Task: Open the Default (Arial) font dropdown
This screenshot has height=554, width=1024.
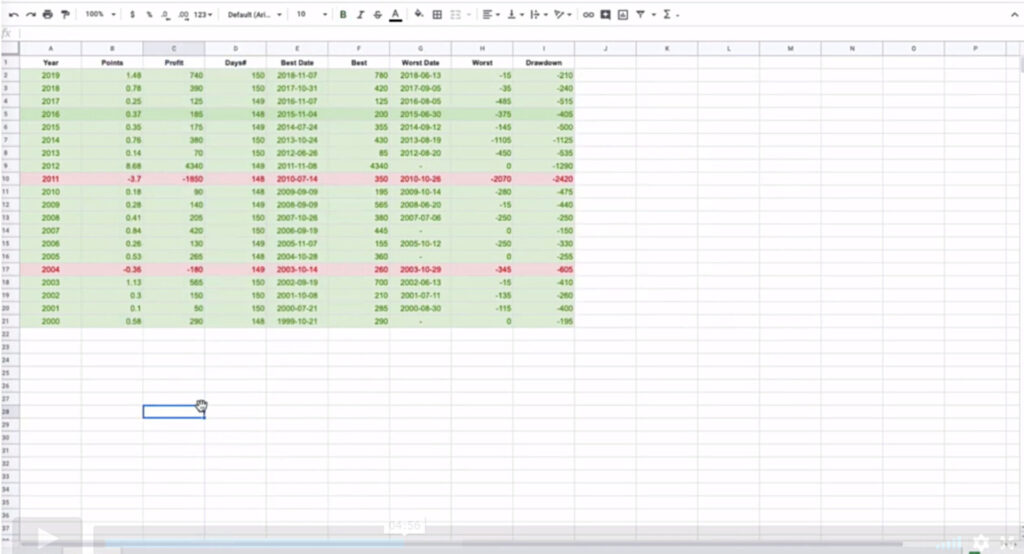Action: pyautogui.click(x=255, y=14)
